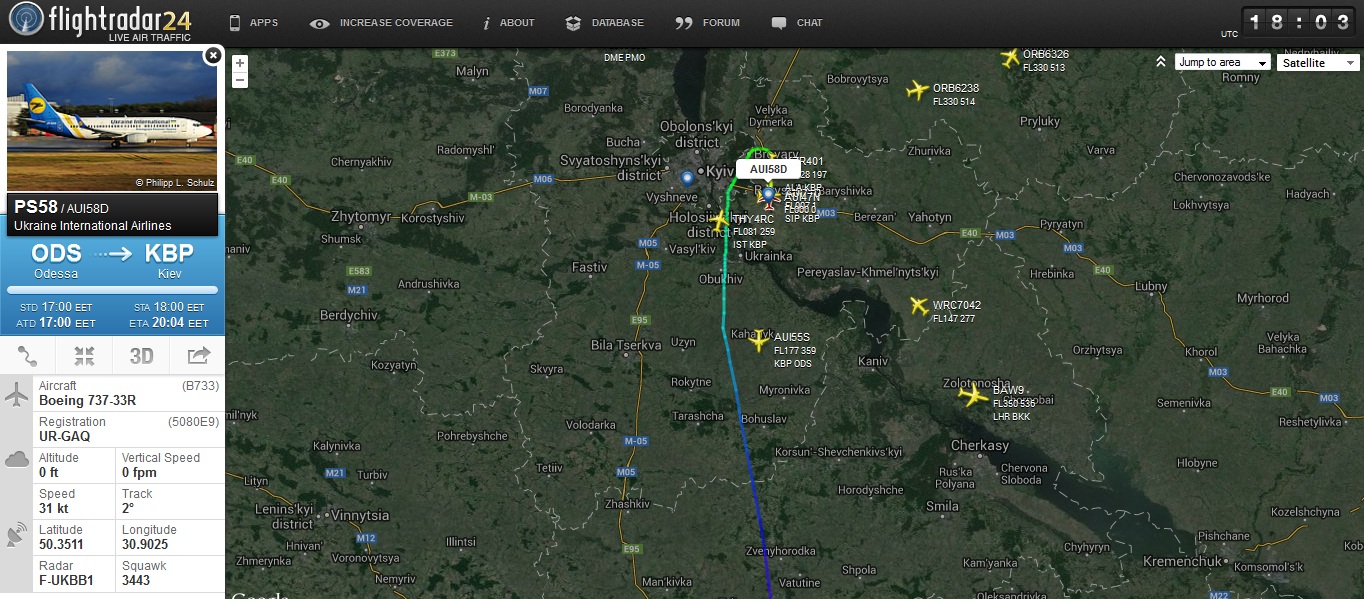
Task: Close the PS58 flight details panel
Action: [x=212, y=56]
